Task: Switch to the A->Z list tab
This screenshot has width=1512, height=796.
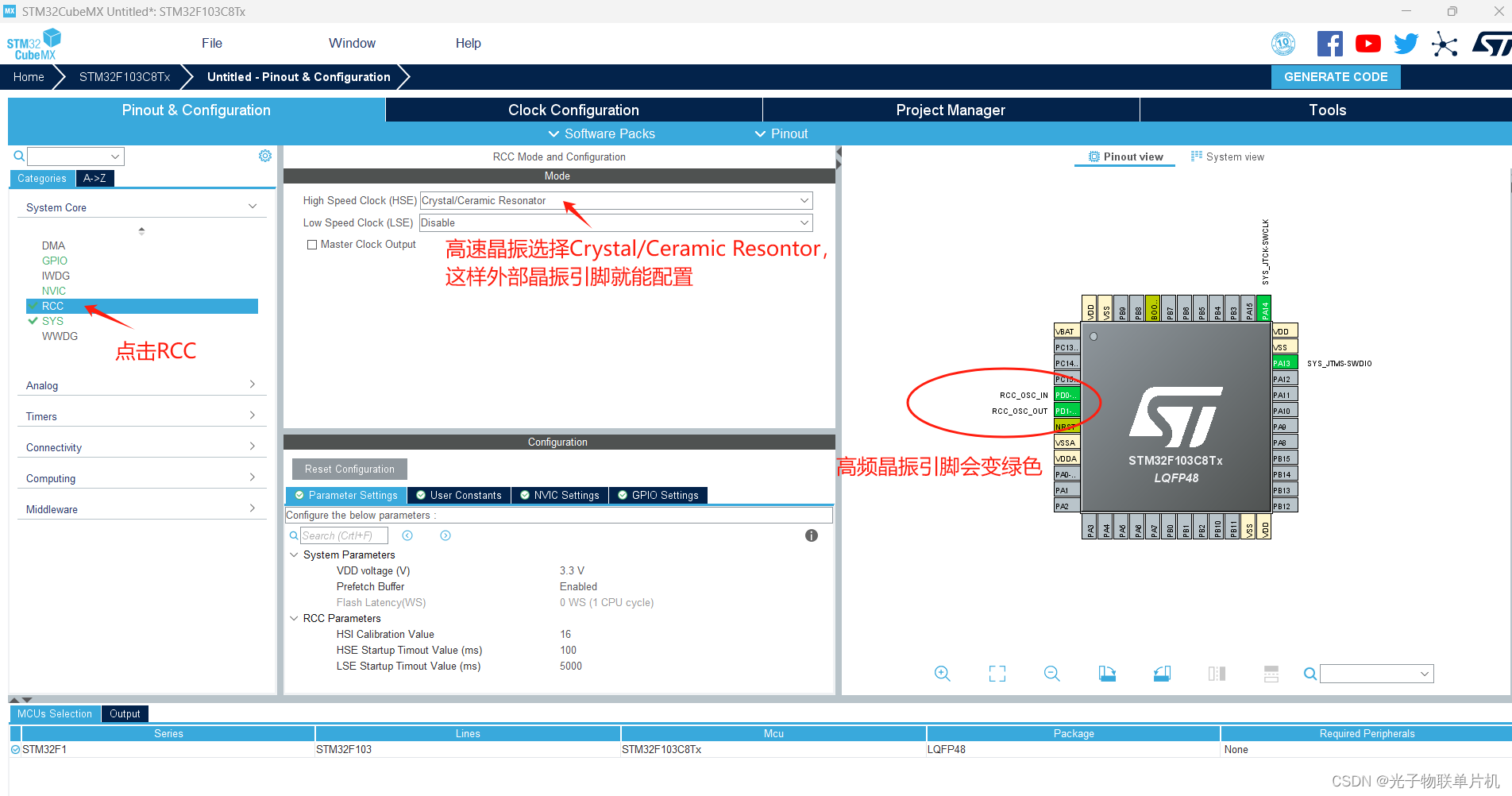Action: click(94, 178)
